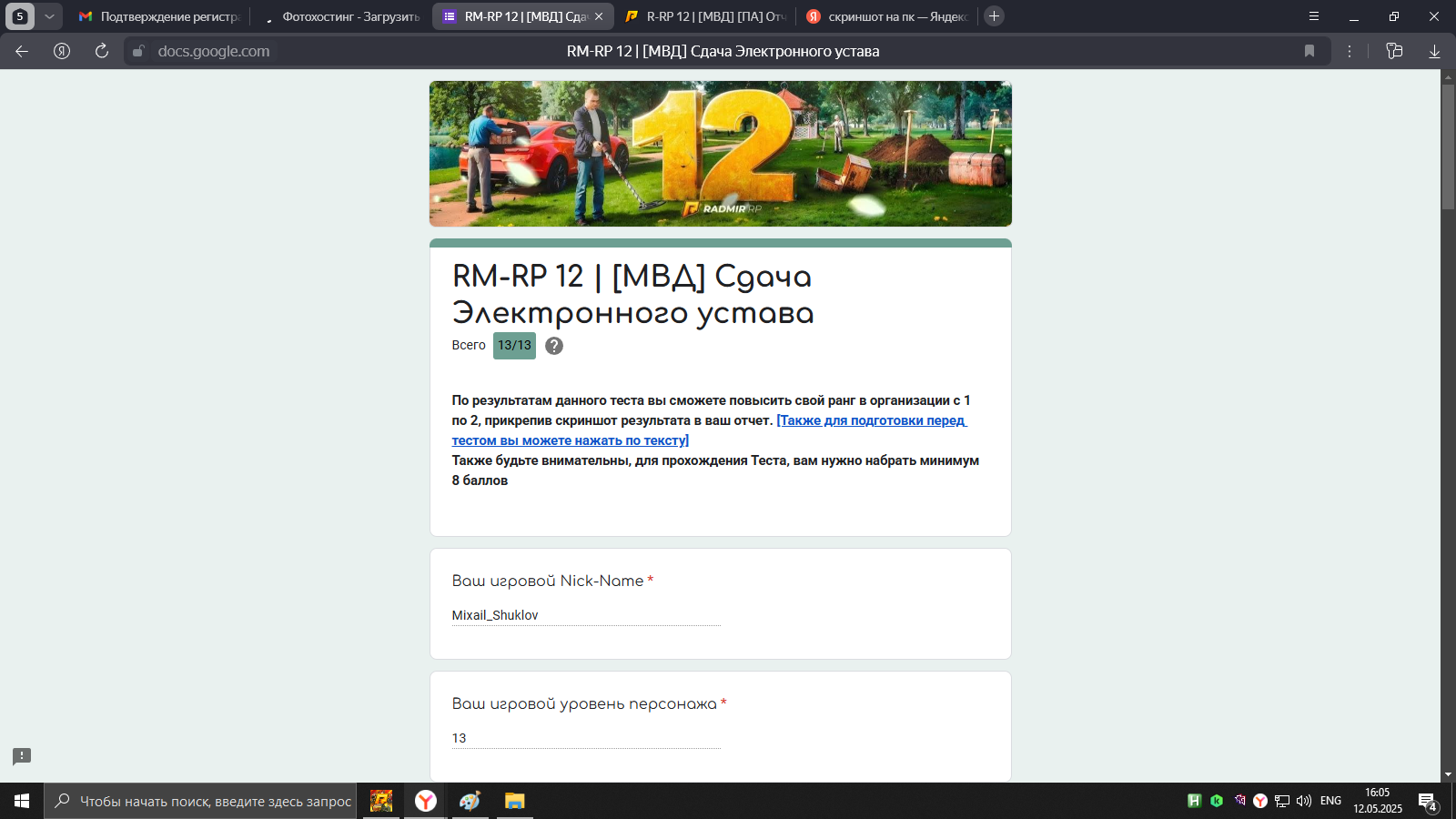Close the active RM-RP 12 tab
The width and height of the screenshot is (1456, 819).
coord(599,16)
